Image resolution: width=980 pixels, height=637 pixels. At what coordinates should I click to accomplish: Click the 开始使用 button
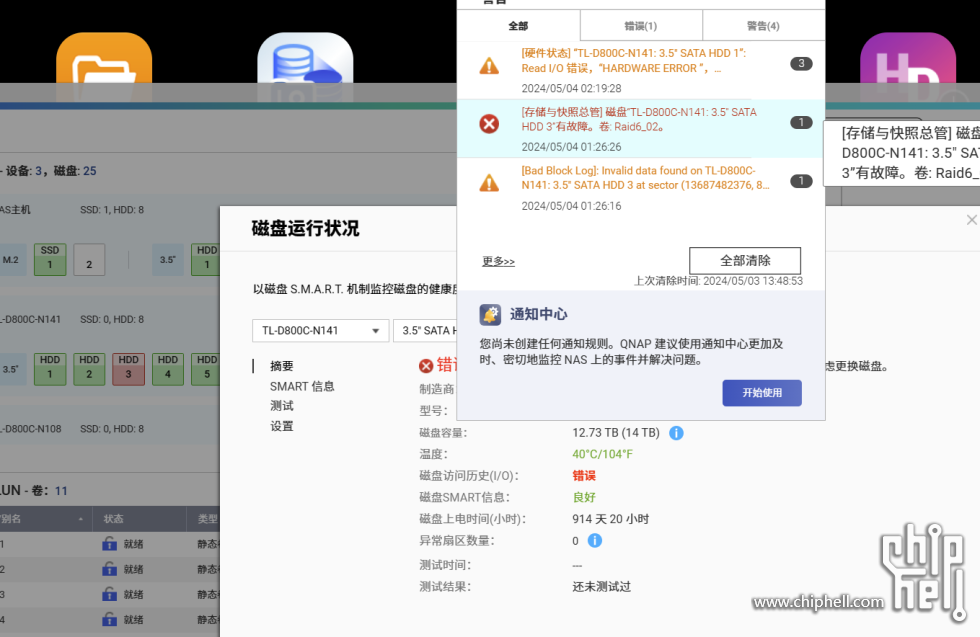[x=762, y=393]
